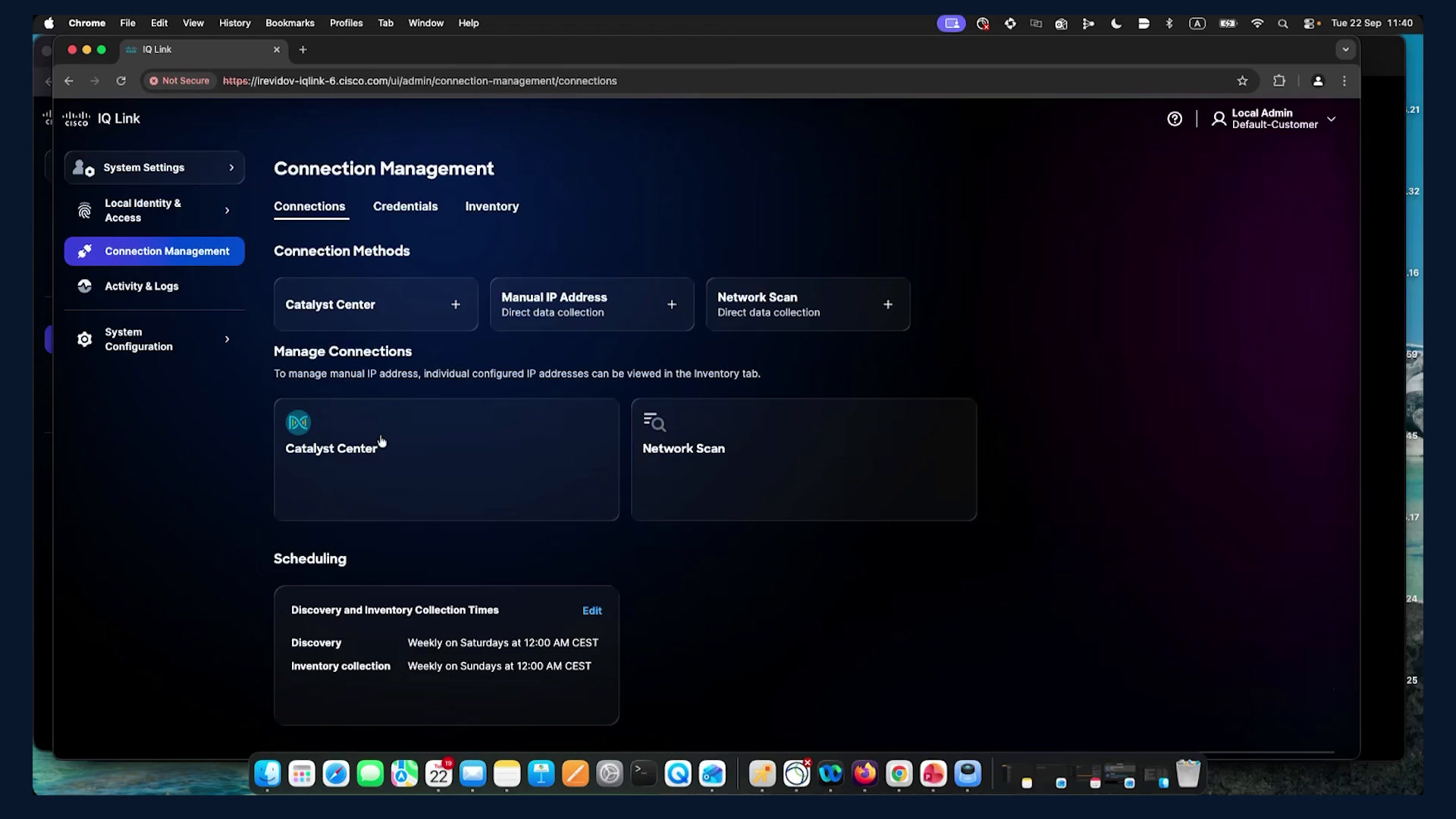This screenshot has height=819, width=1456.
Task: Open macOS Spotlight search in menu bar
Action: point(1282,24)
